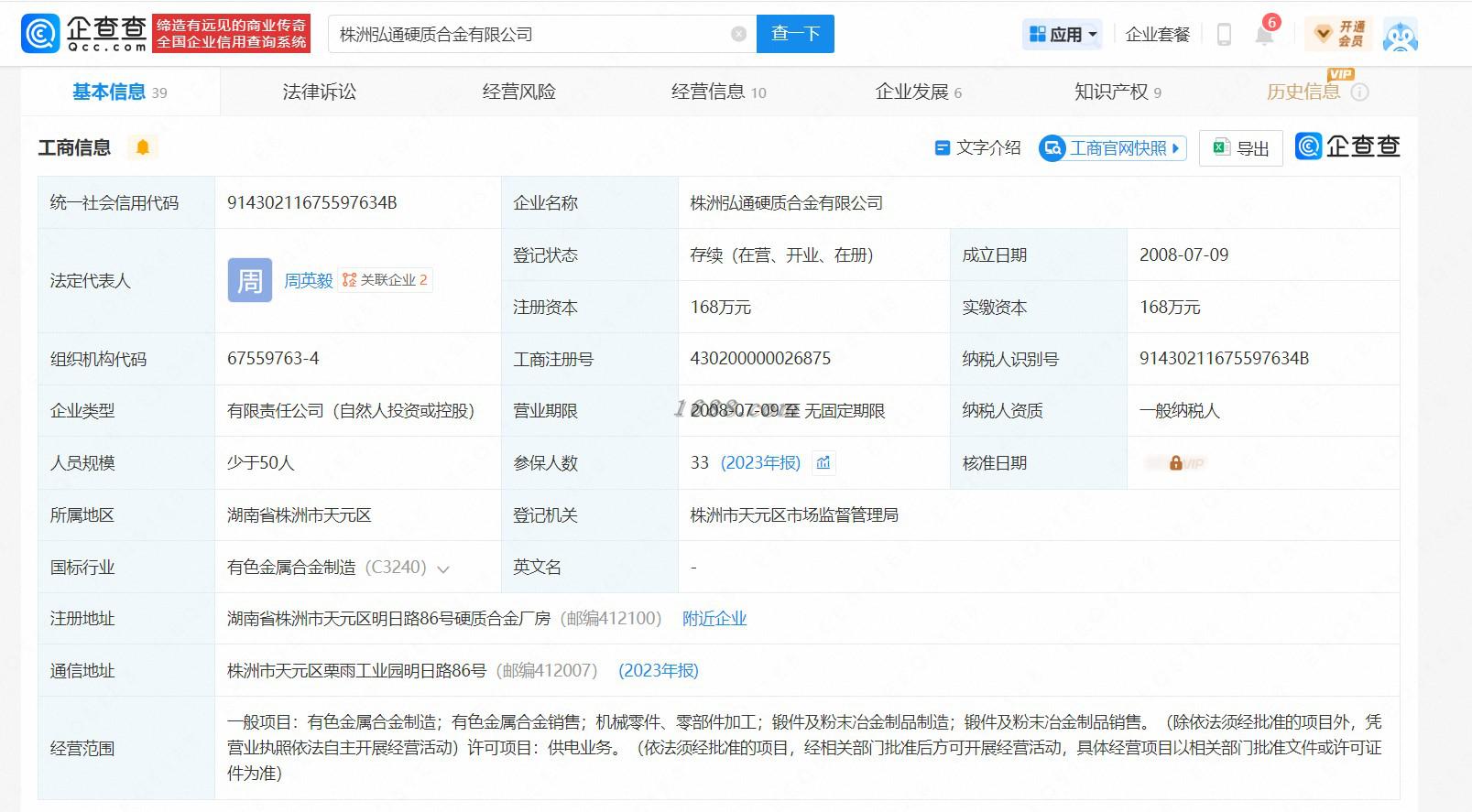Open 企业套餐 link
The image size is (1472, 812).
pos(1158,35)
